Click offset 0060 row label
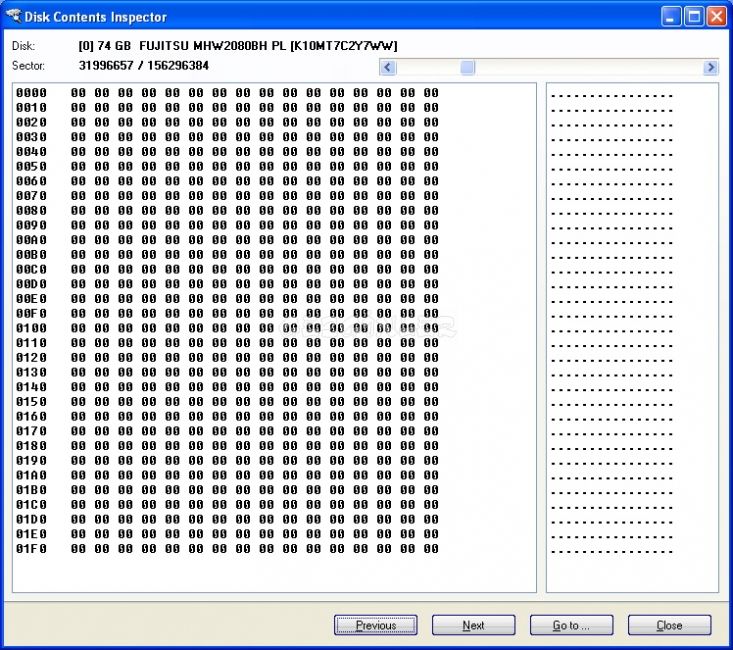The height and width of the screenshot is (650, 733). [x=31, y=181]
